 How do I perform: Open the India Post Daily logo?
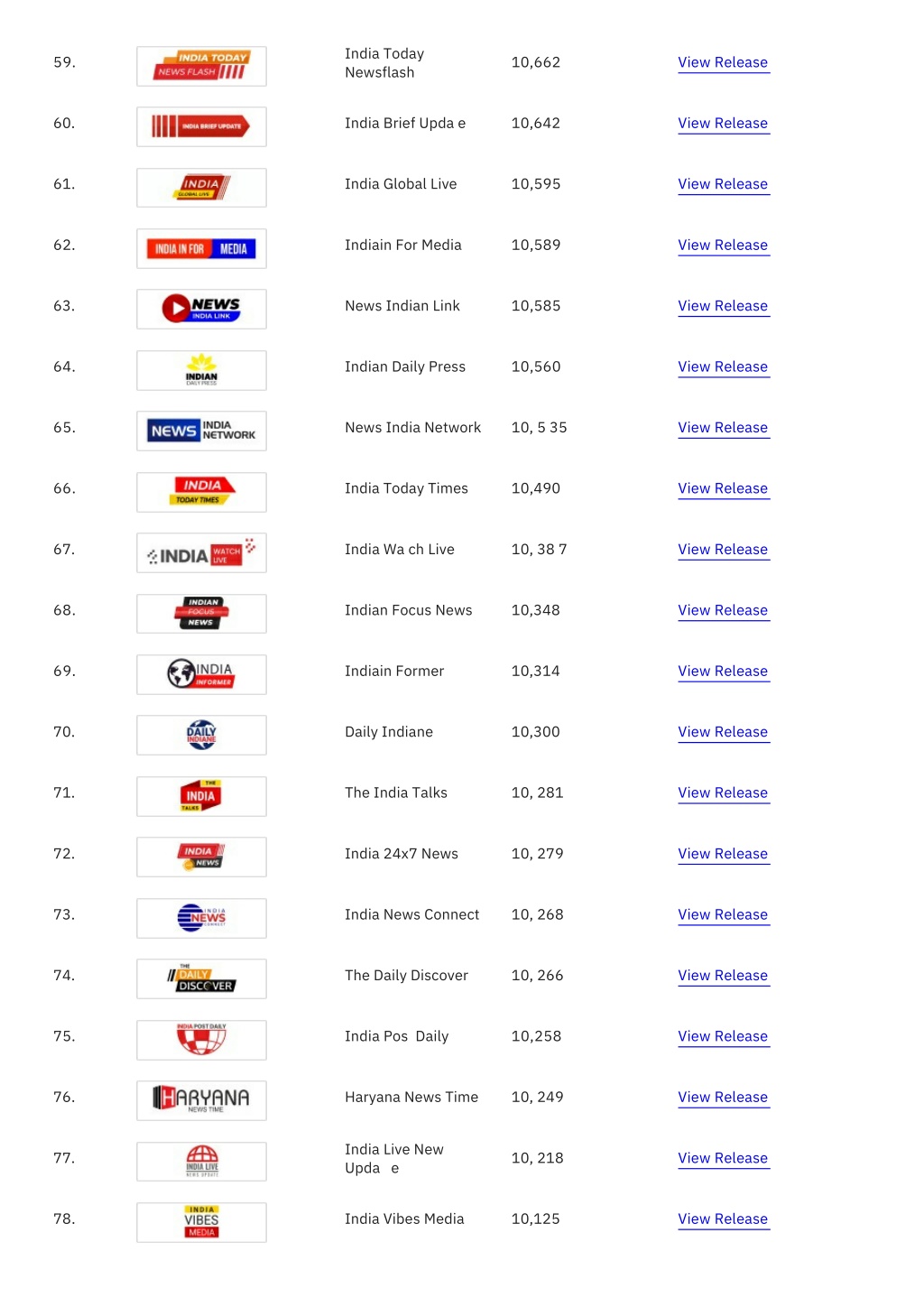click(201, 1040)
